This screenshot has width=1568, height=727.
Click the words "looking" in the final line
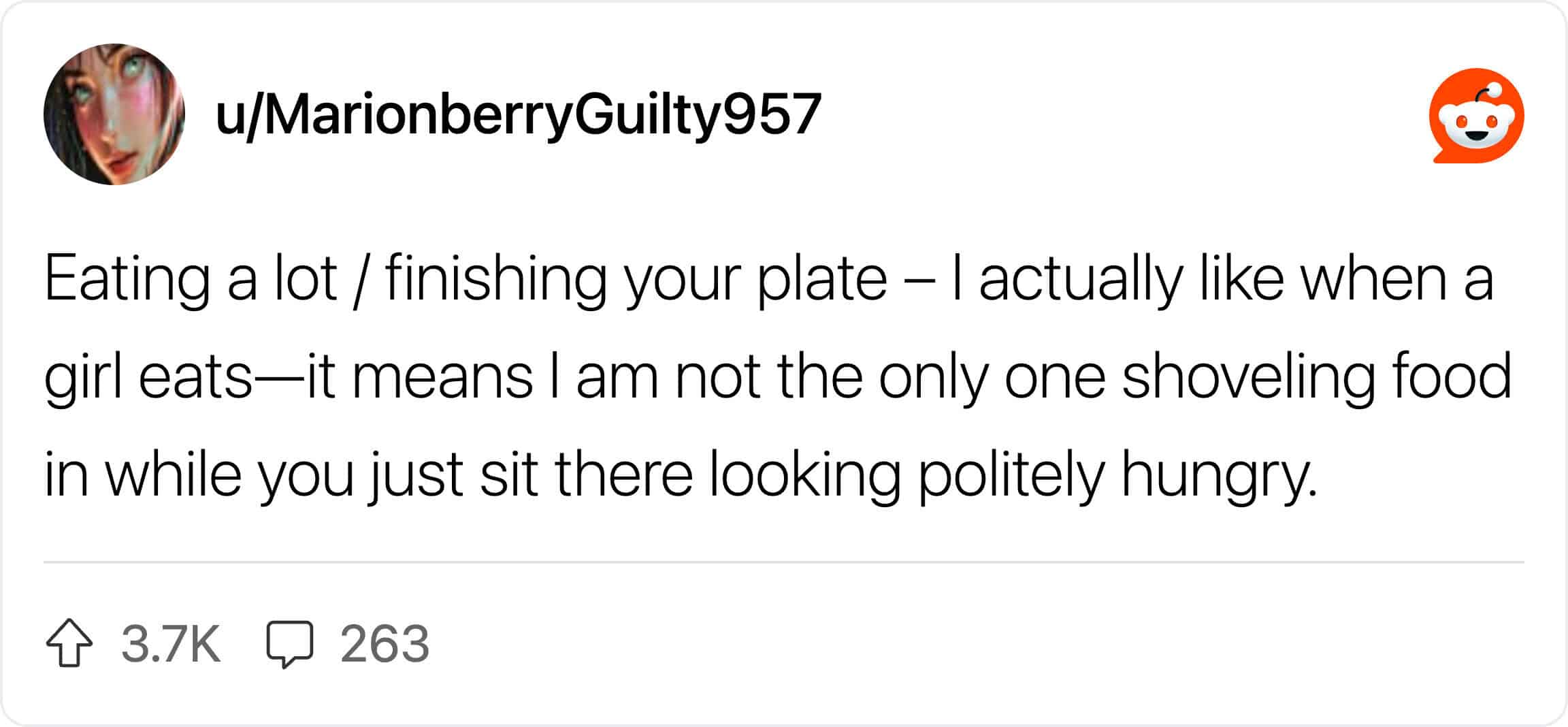pyautogui.click(x=804, y=474)
